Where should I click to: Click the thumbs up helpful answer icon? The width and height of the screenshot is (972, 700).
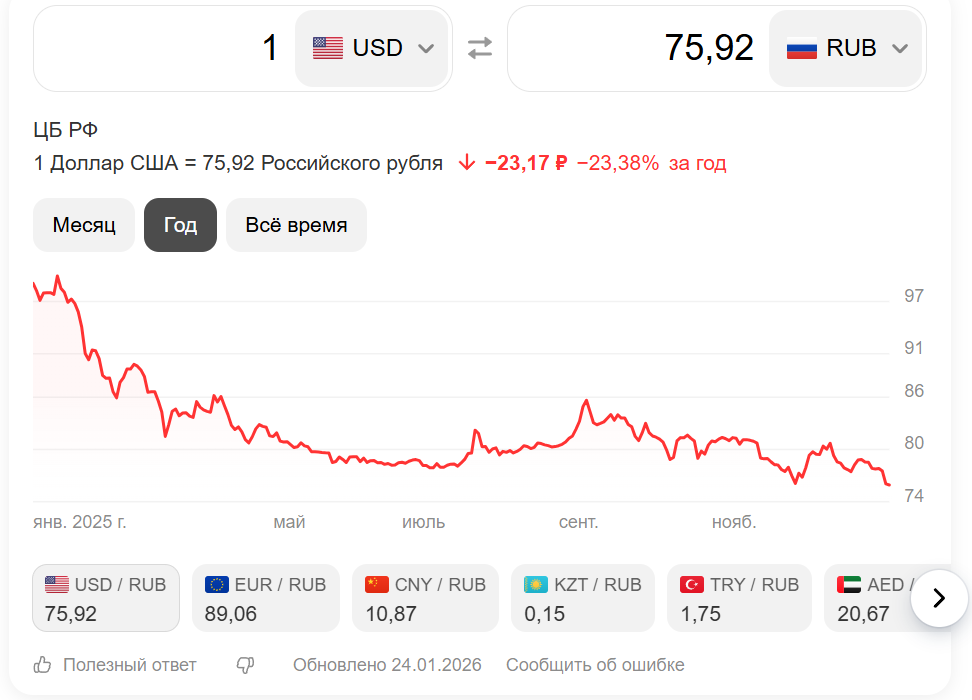coord(43,665)
